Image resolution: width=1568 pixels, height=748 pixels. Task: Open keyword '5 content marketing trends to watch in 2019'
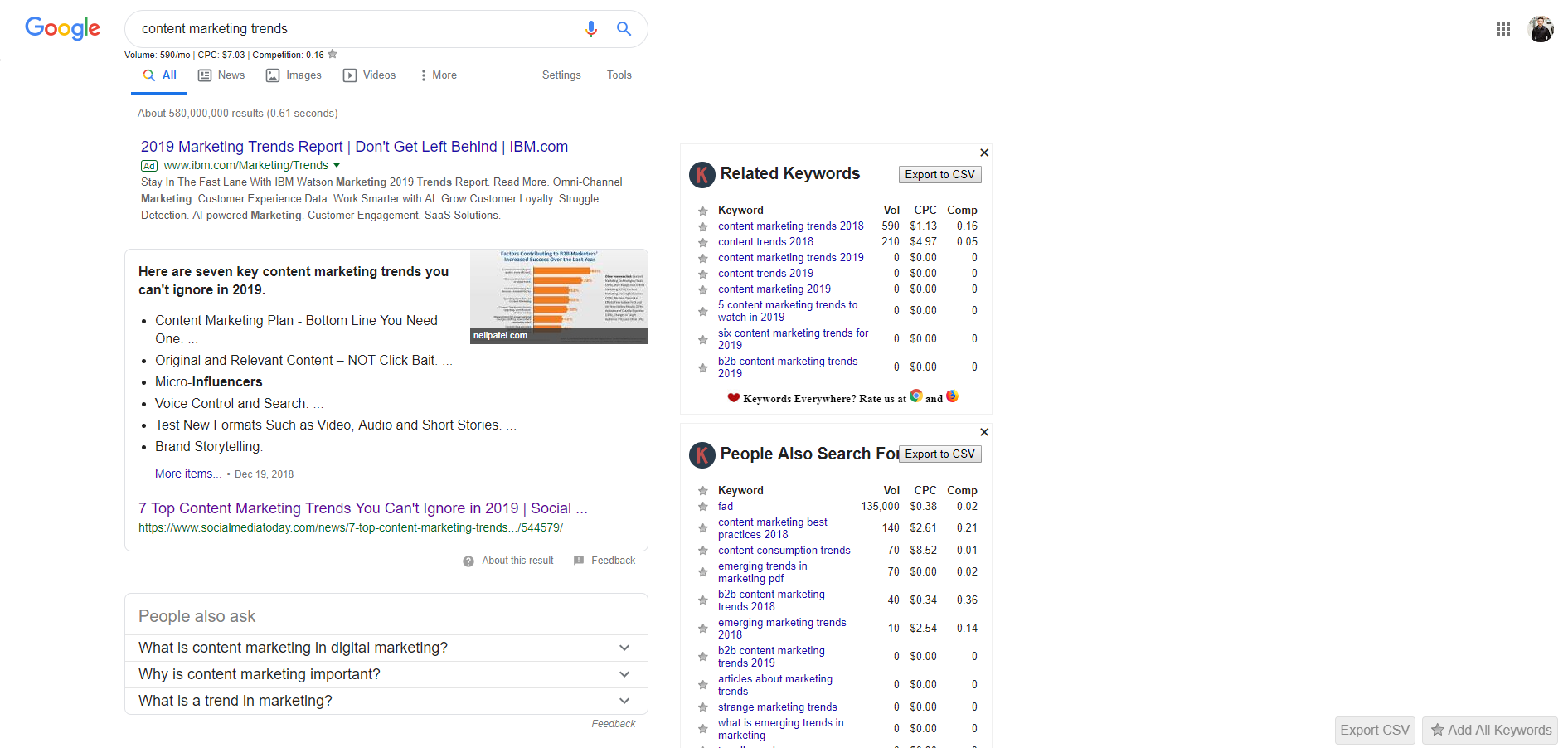click(788, 311)
